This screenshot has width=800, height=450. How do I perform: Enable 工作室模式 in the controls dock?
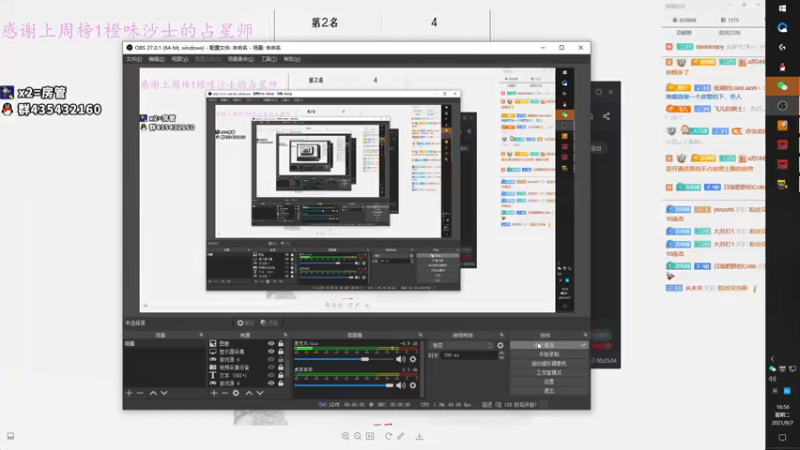548,372
